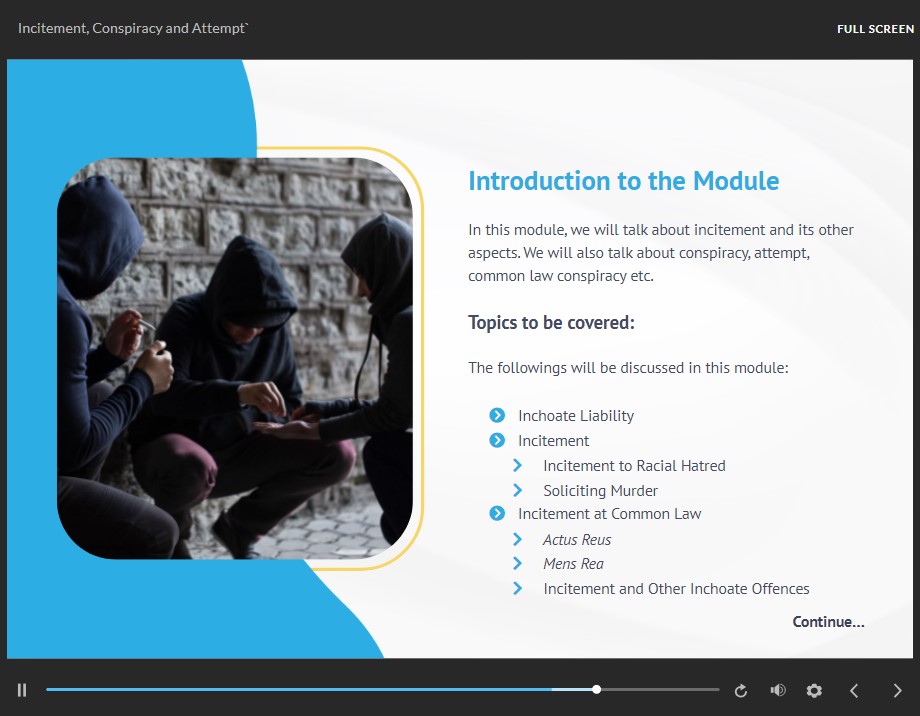Select the 'Incitement at Common Law' text
Screen dimensions: 920x716
(610, 514)
